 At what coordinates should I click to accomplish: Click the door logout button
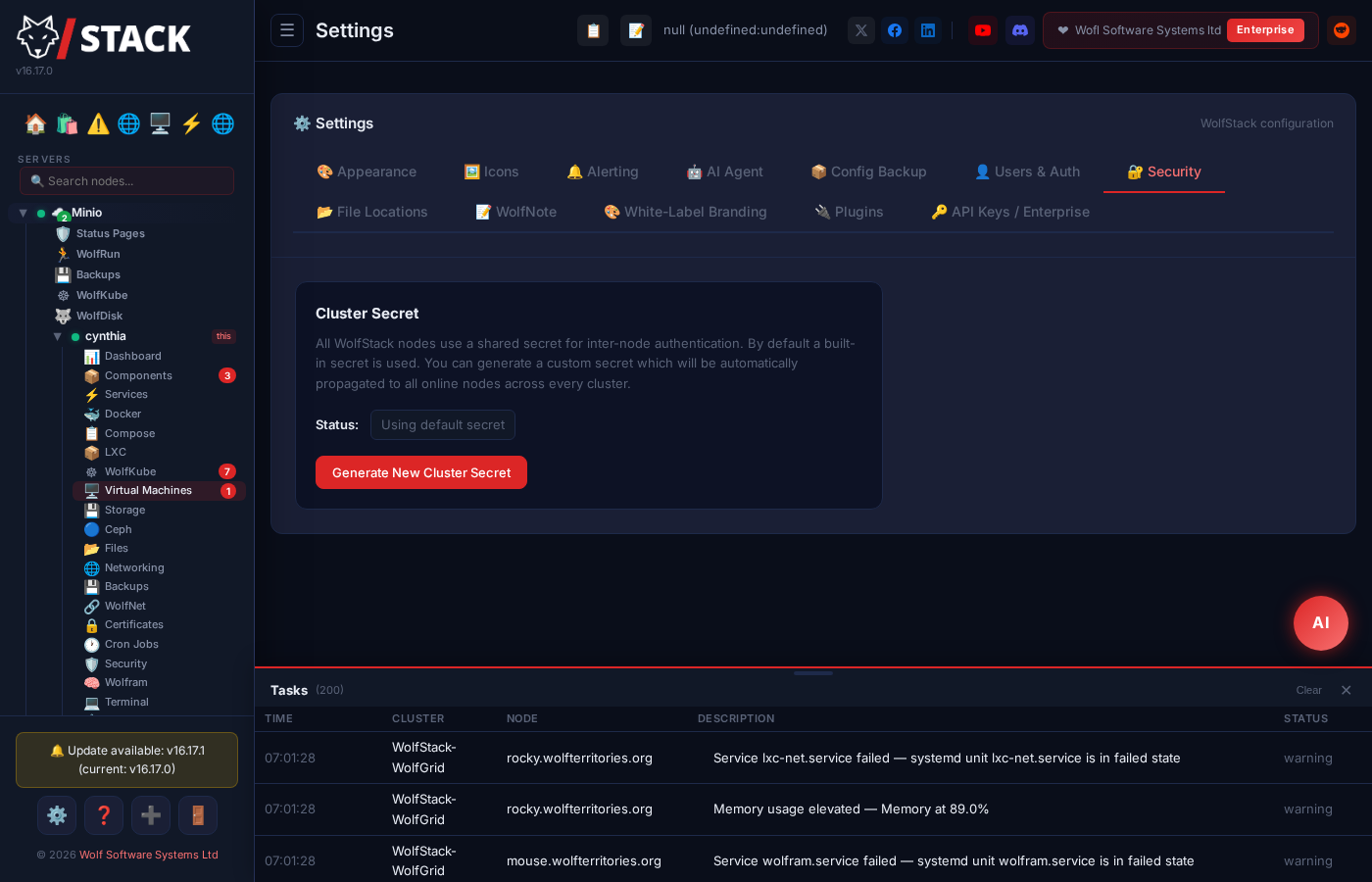click(198, 815)
